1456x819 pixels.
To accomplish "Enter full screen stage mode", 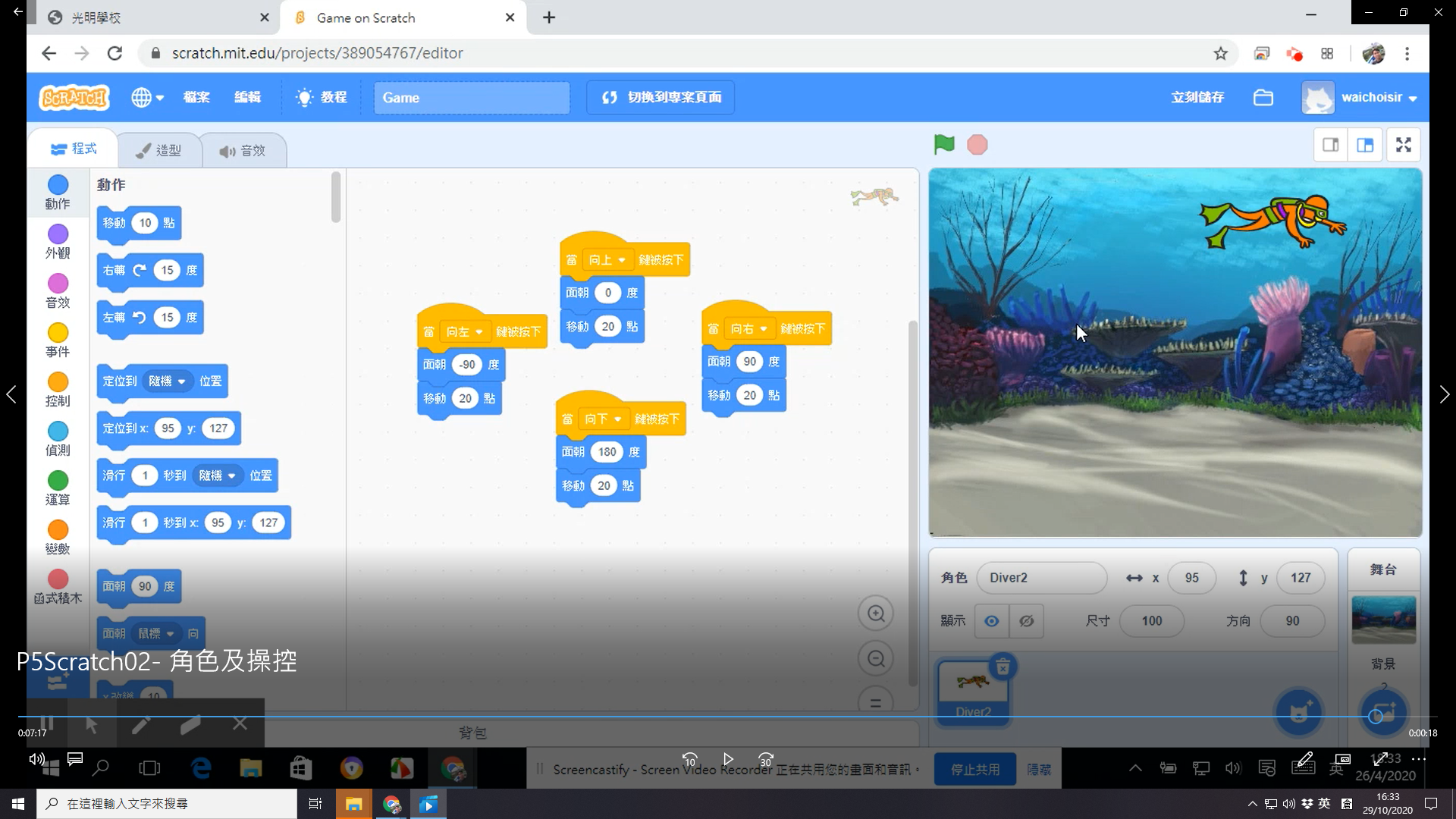I will tap(1404, 145).
